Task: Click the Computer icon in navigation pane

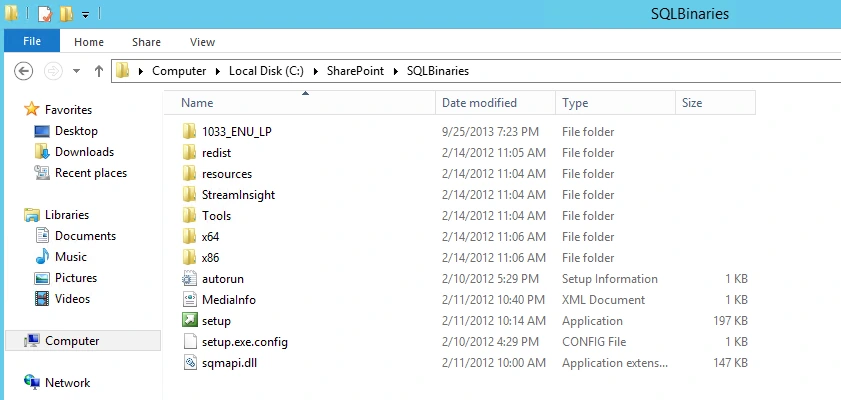Action: coord(32,340)
